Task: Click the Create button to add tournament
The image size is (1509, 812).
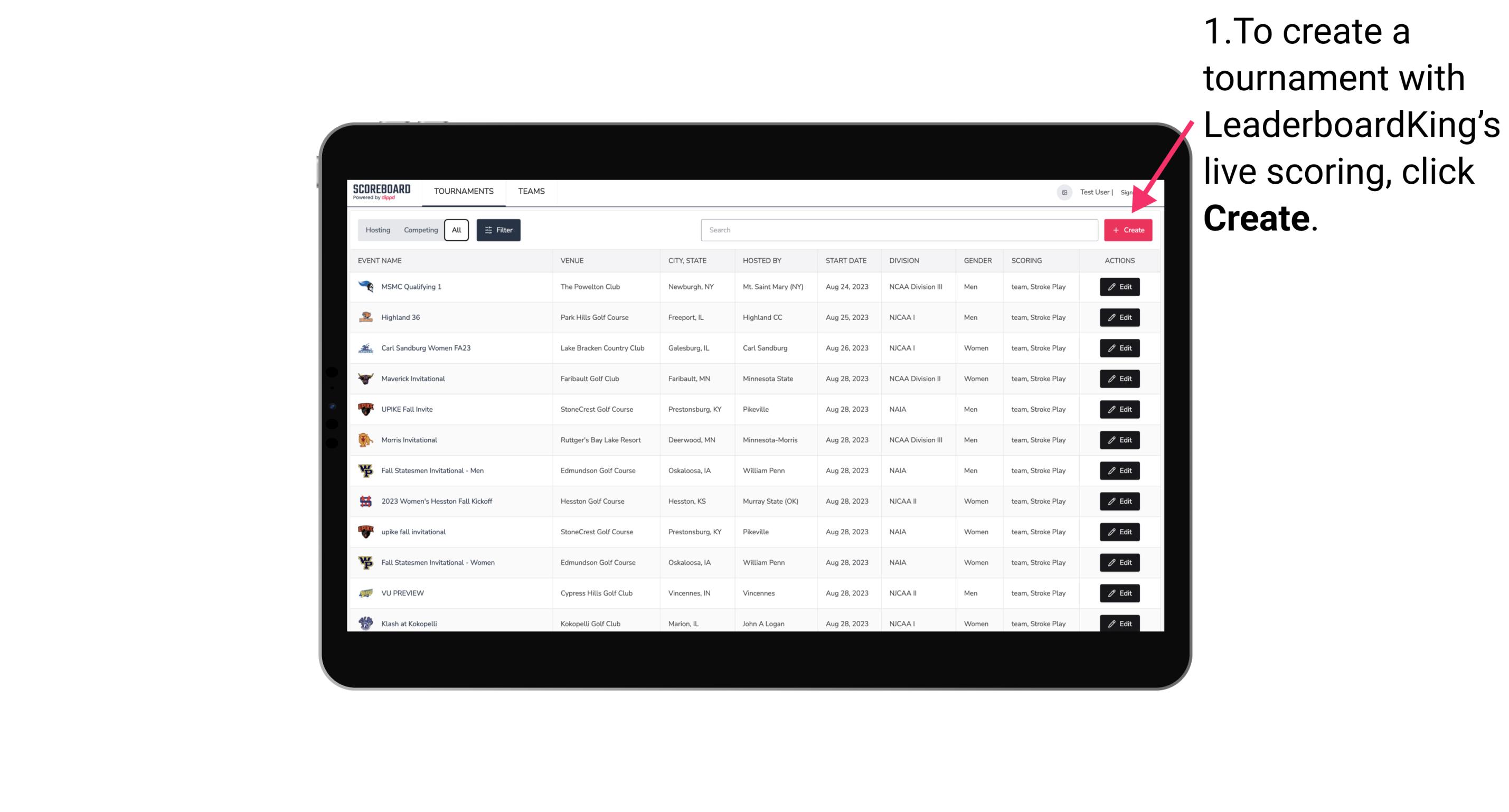Action: (x=1128, y=229)
